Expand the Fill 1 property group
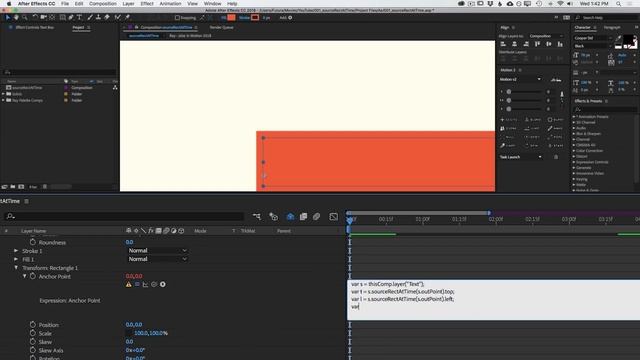640x360 pixels. point(16,259)
